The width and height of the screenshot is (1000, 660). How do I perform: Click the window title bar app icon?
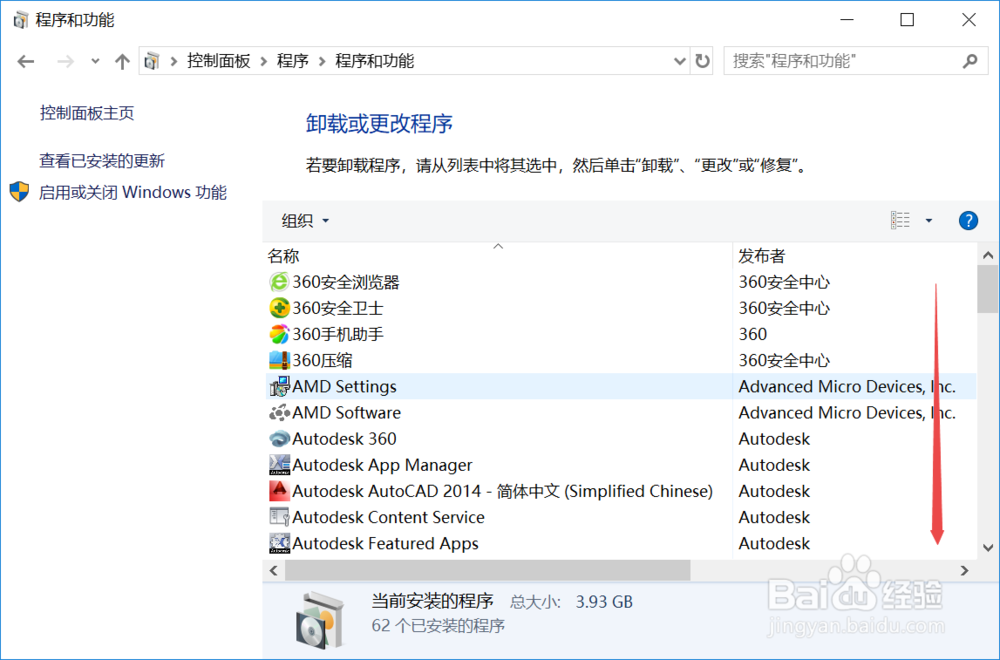pyautogui.click(x=20, y=20)
